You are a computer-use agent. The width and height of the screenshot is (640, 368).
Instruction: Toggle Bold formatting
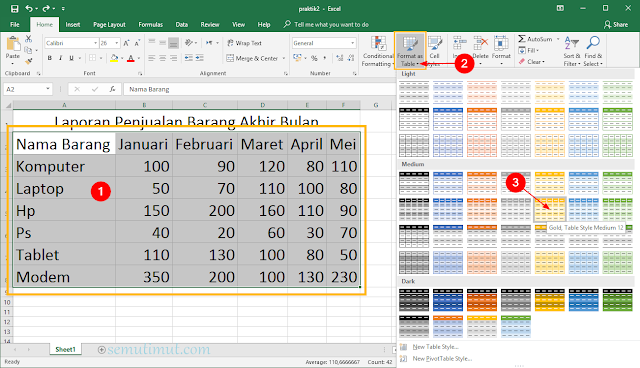pos(49,58)
